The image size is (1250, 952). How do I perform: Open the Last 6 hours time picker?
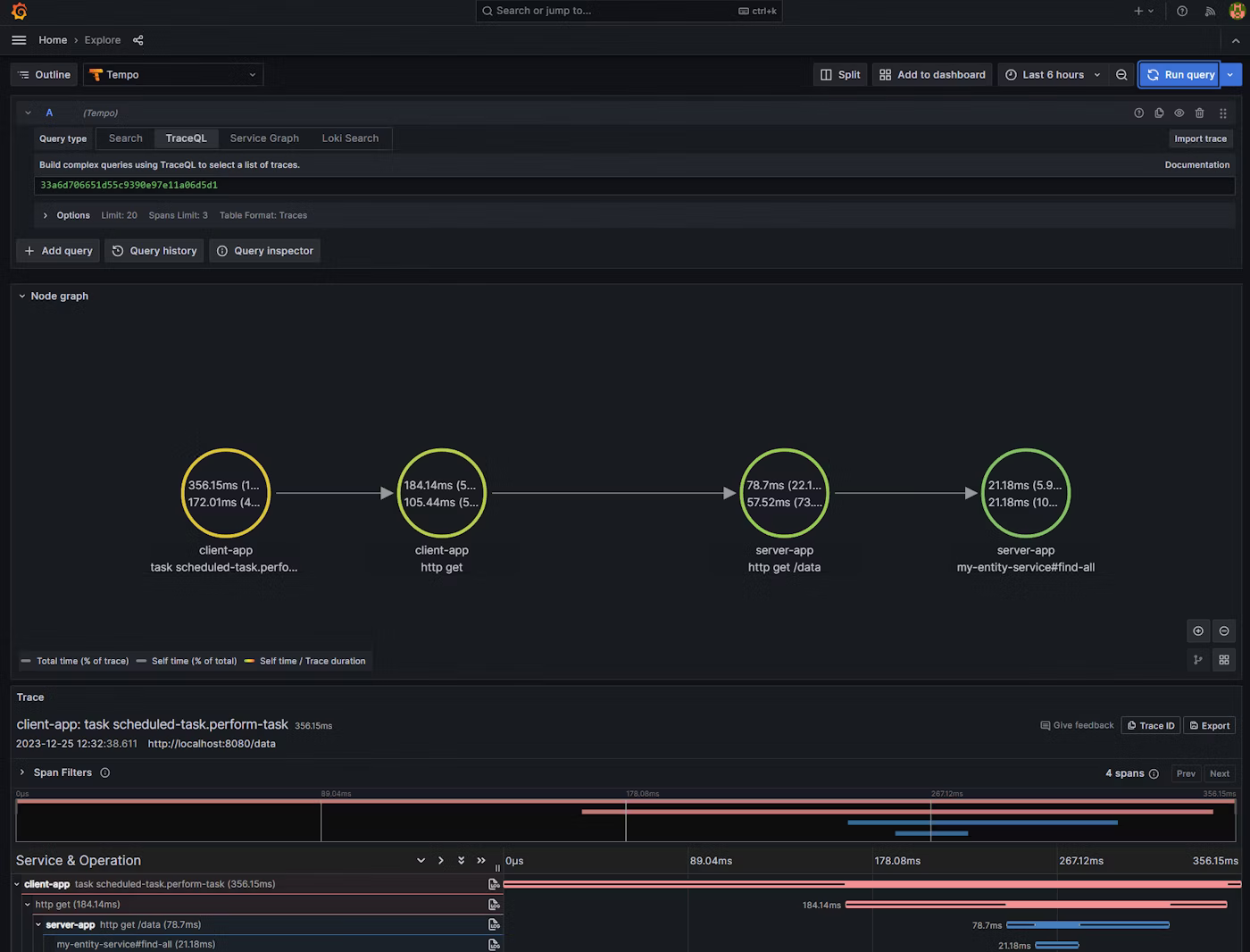(x=1053, y=75)
